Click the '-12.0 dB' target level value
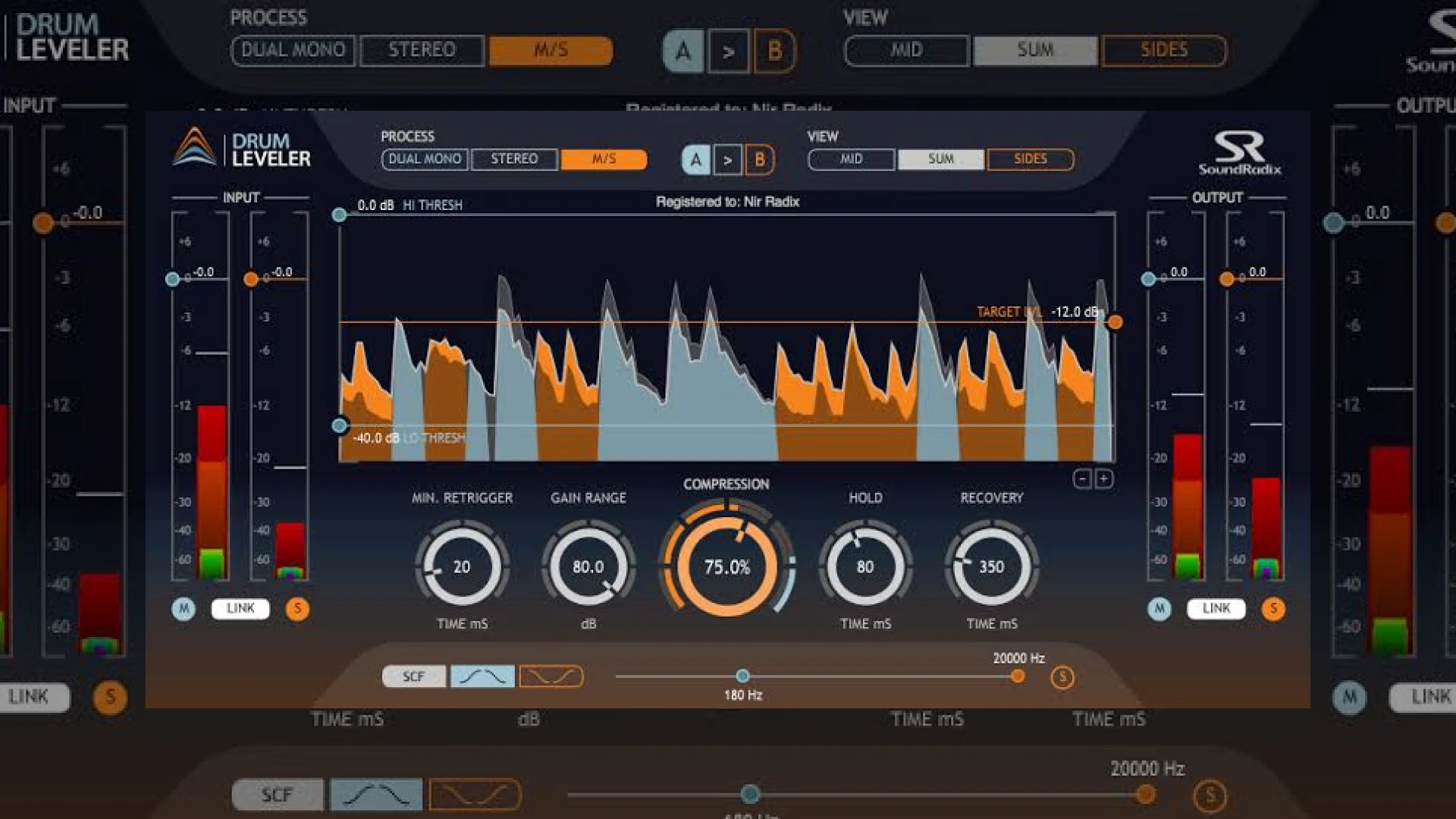The width and height of the screenshot is (1456, 819). point(1075,312)
